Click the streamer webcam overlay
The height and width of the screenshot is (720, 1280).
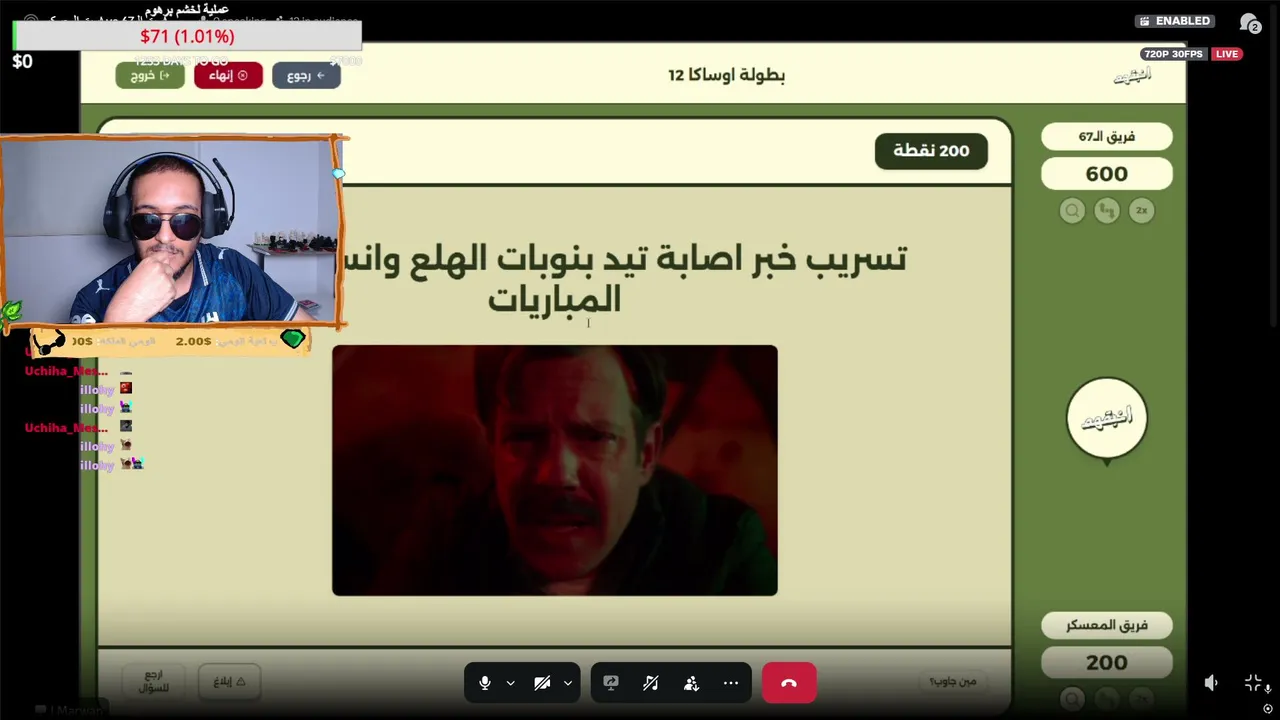171,230
